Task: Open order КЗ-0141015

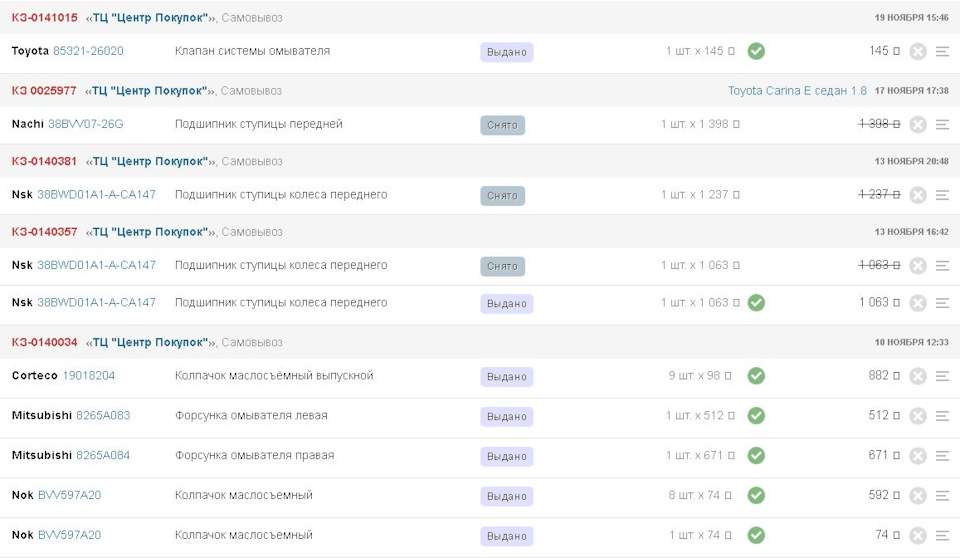Action: pos(45,18)
